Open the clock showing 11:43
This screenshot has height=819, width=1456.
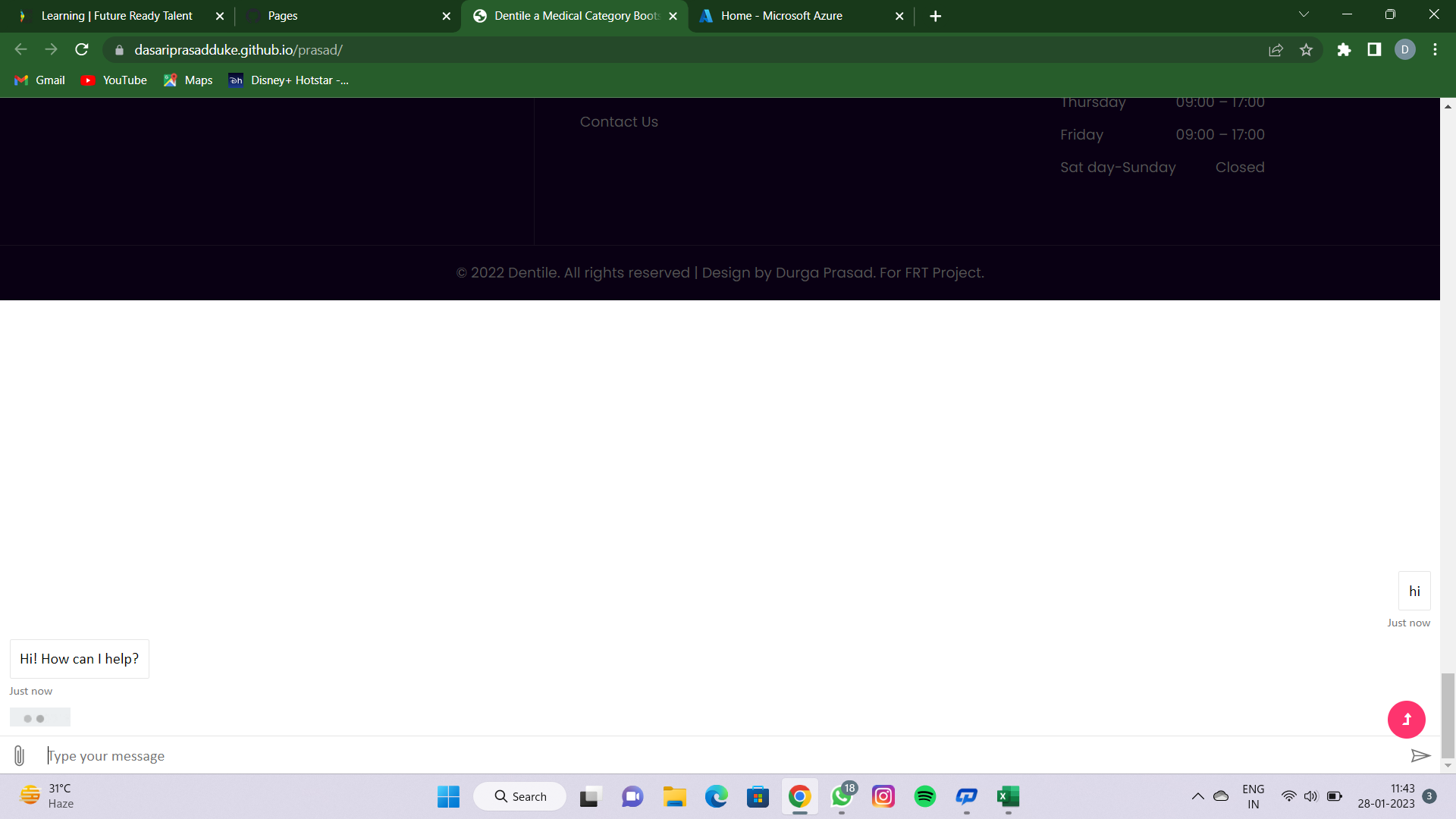click(1386, 796)
